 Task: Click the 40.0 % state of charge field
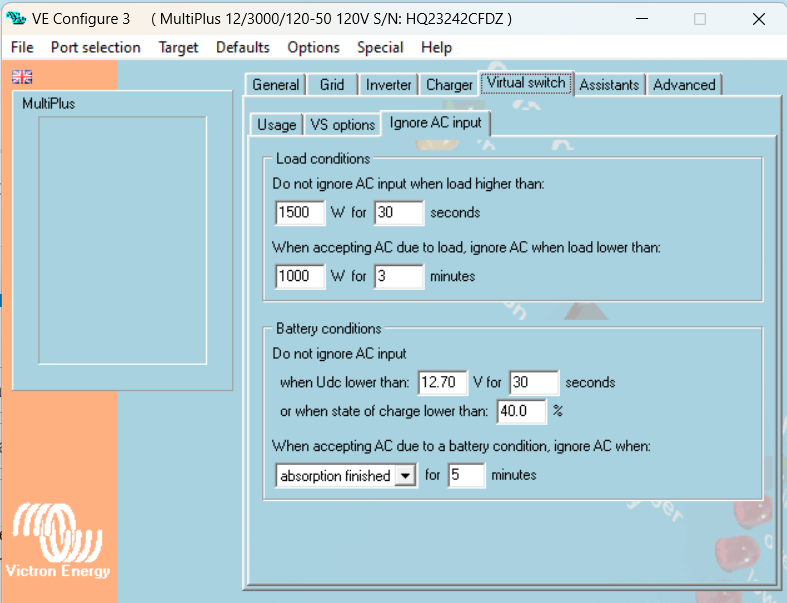521,412
